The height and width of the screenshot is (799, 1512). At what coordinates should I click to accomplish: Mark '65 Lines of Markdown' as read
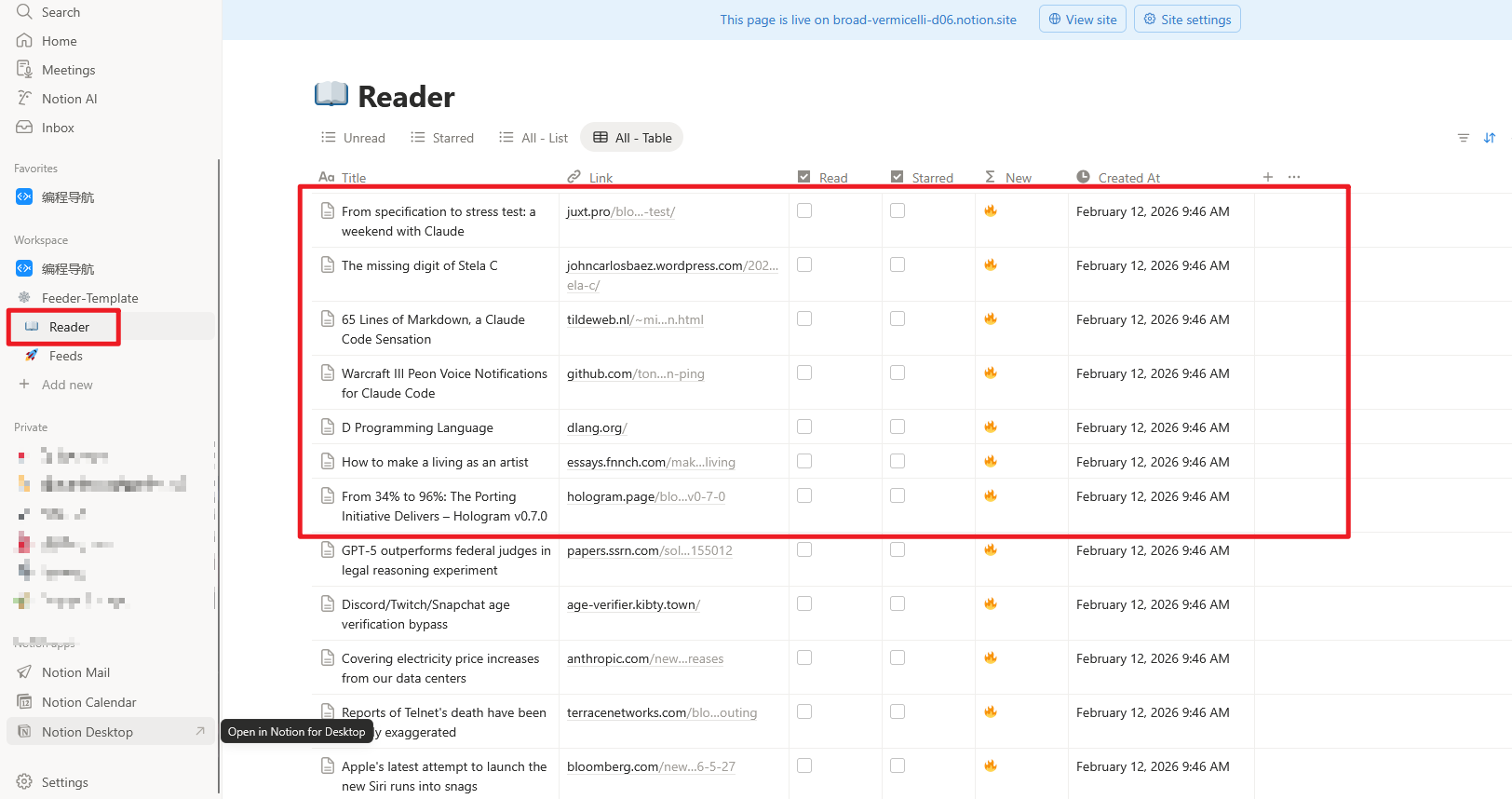click(804, 318)
